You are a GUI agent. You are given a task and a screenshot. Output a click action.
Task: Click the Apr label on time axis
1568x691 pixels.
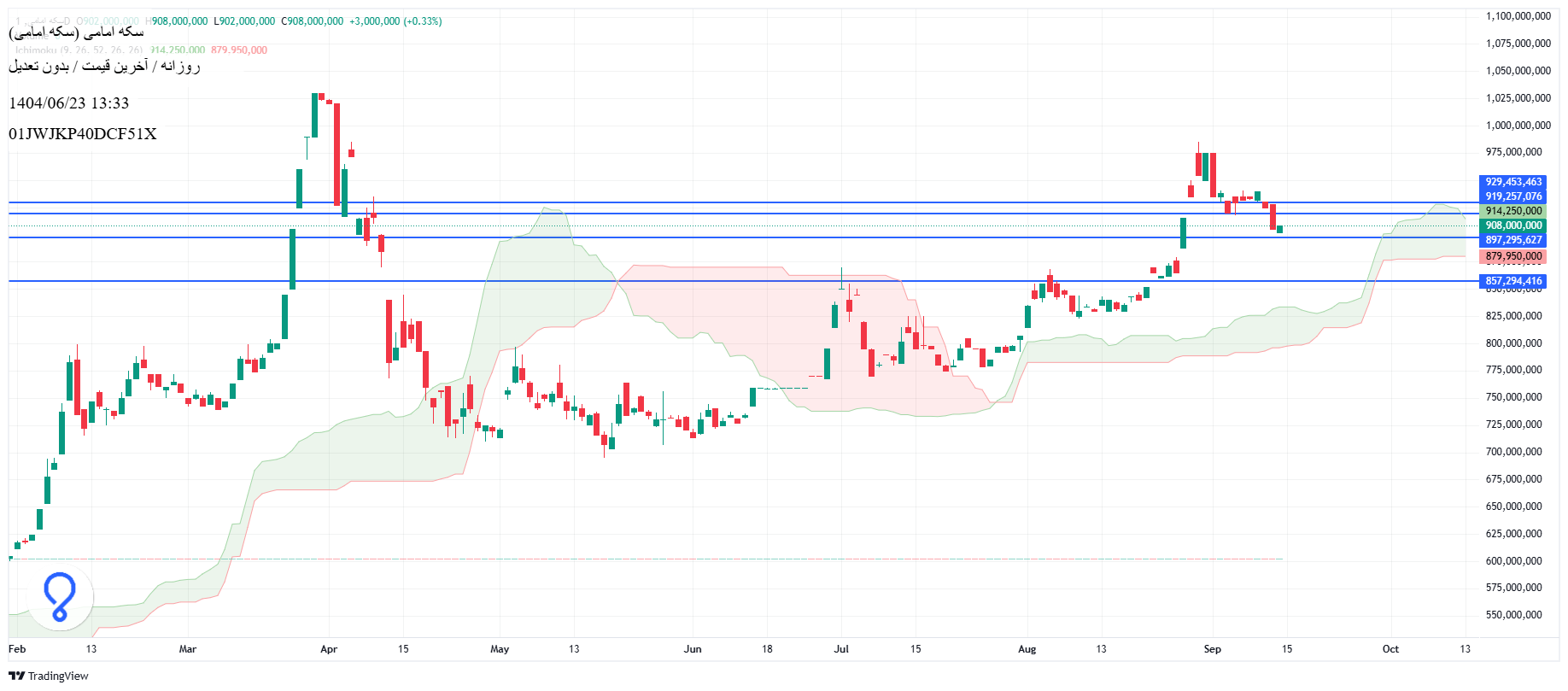point(329,649)
